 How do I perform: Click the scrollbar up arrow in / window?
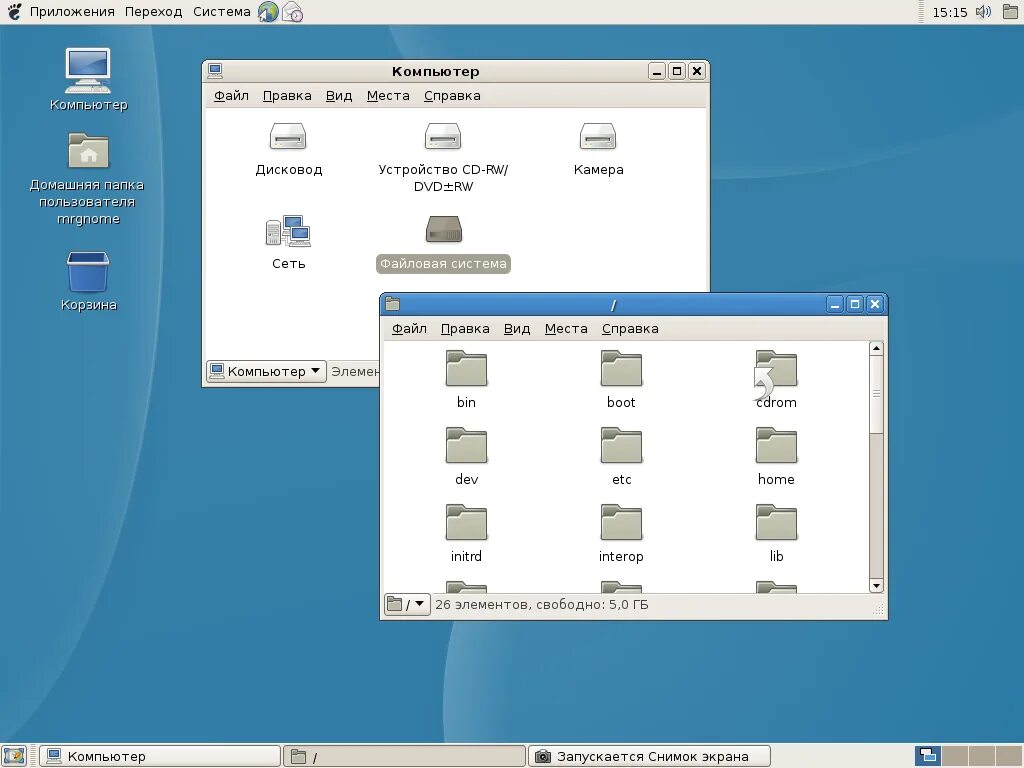[876, 348]
